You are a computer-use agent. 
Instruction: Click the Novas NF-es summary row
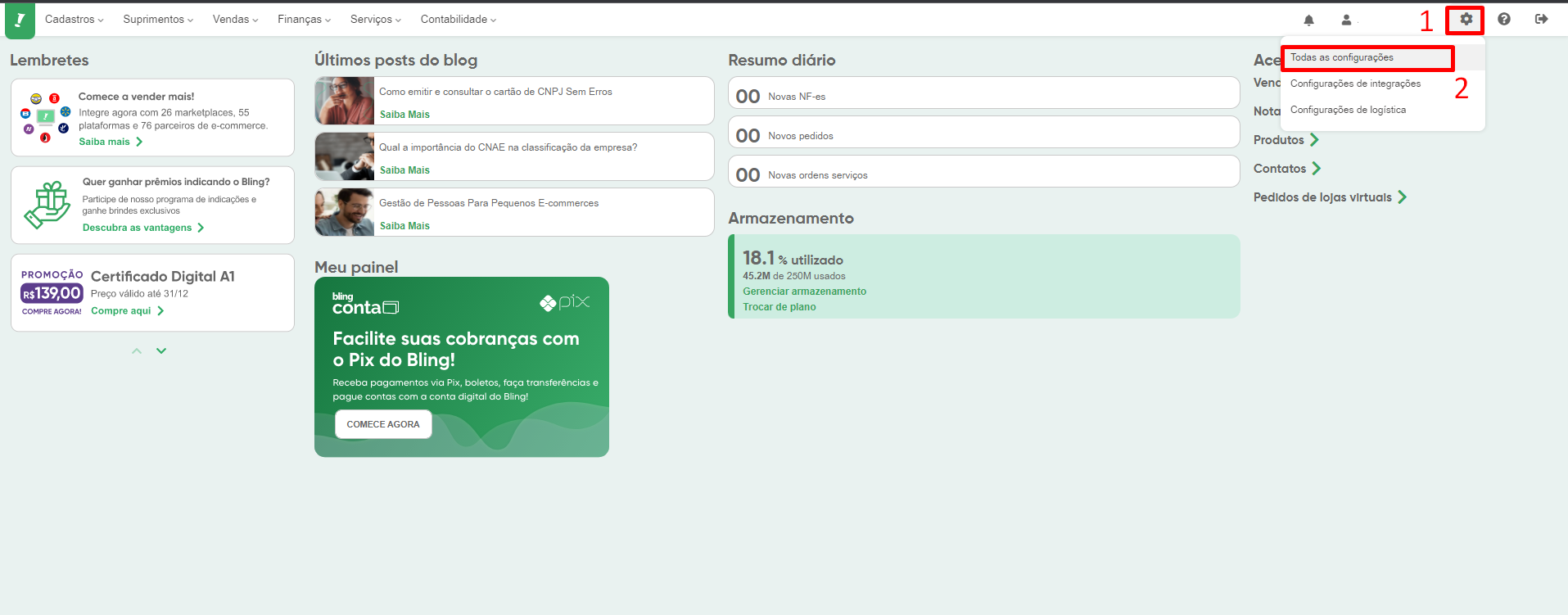tap(983, 93)
